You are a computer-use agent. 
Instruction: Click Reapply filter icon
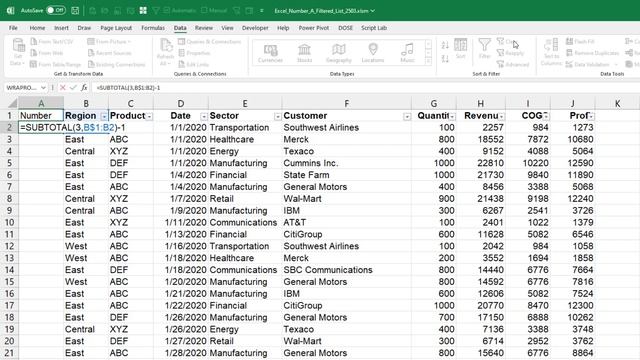pyautogui.click(x=500, y=53)
